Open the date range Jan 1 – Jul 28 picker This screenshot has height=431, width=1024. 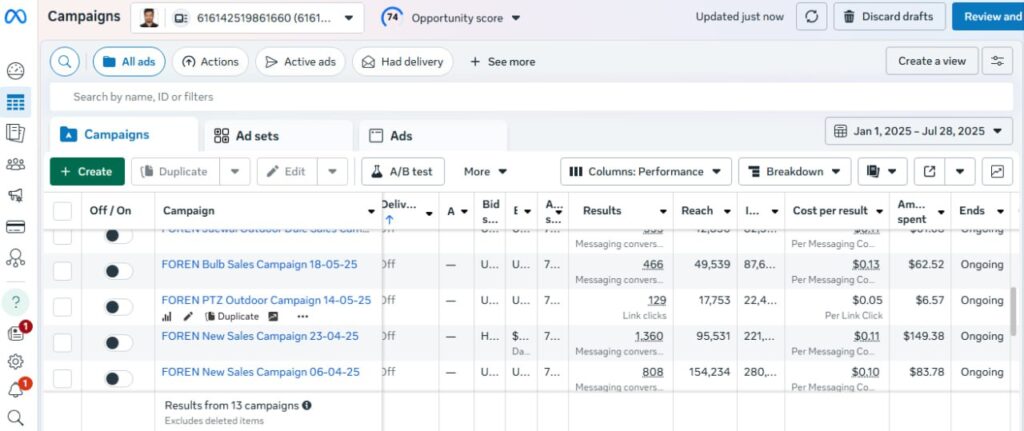point(919,131)
